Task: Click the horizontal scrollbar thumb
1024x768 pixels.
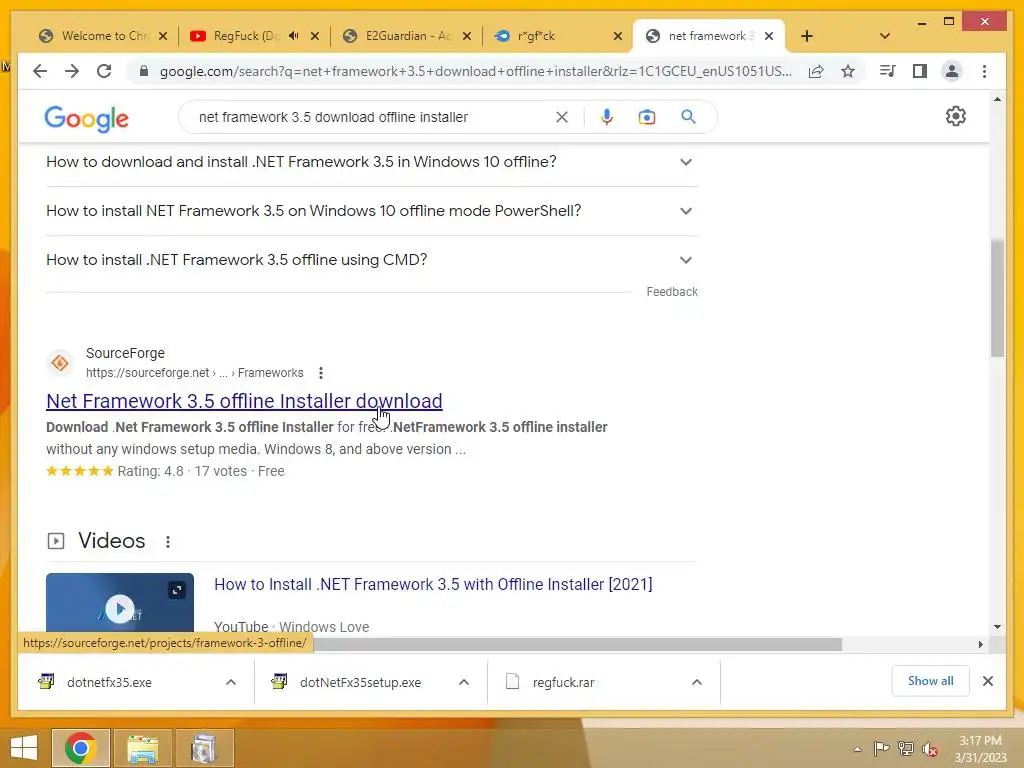Action: pyautogui.click(x=577, y=645)
